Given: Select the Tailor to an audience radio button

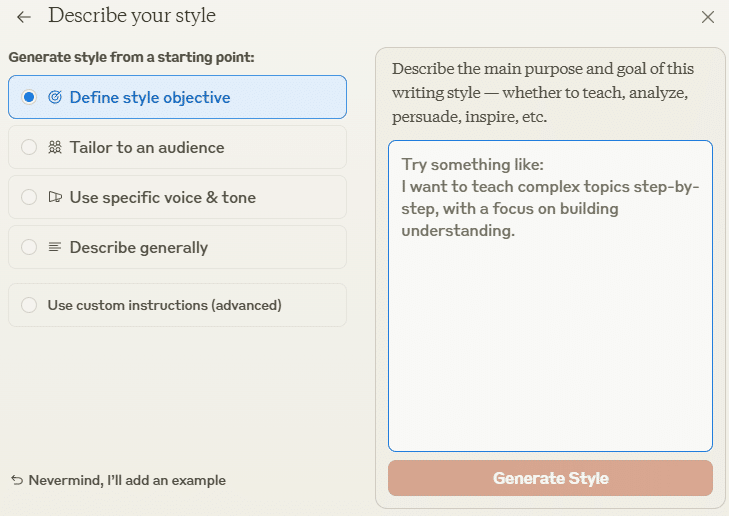Looking at the screenshot, I should coord(29,147).
